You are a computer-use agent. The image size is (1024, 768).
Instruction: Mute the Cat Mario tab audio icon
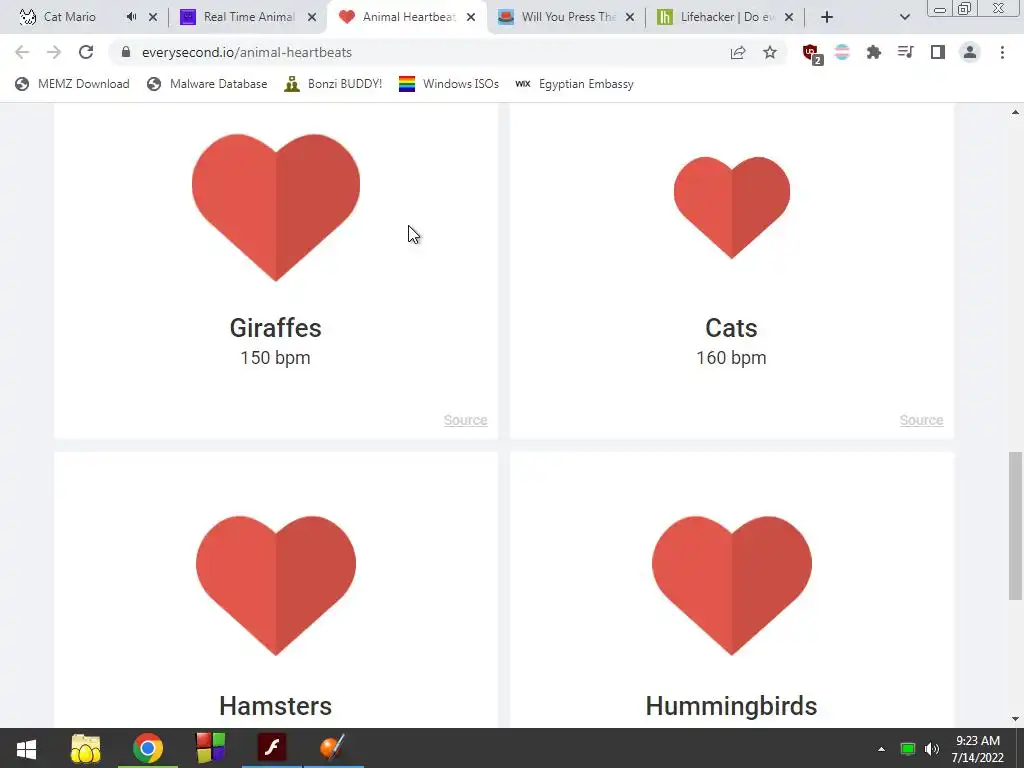pos(131,17)
